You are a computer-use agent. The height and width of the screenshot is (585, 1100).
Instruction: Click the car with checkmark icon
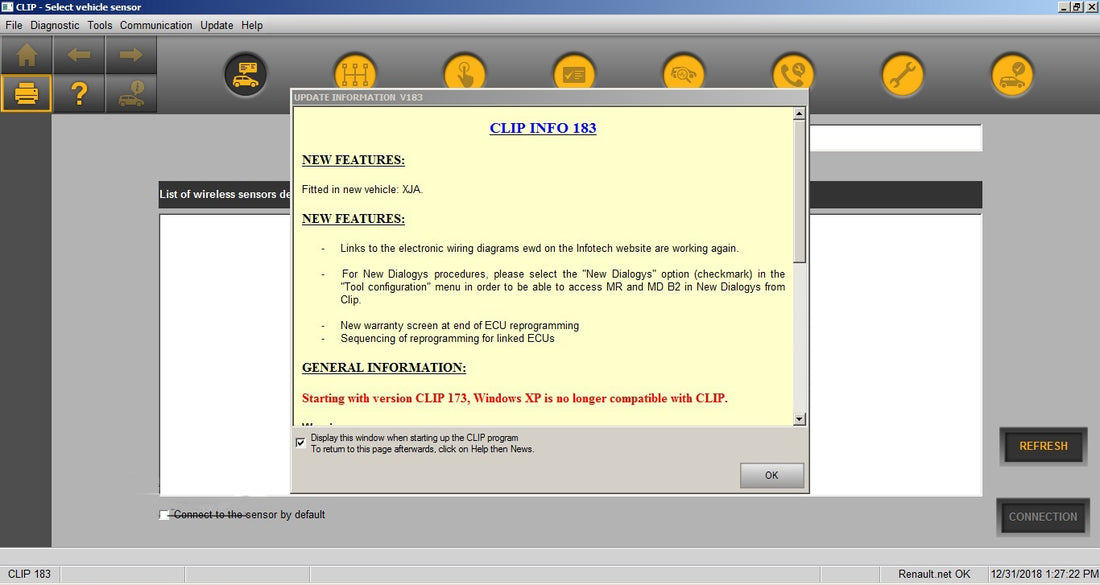[1012, 75]
